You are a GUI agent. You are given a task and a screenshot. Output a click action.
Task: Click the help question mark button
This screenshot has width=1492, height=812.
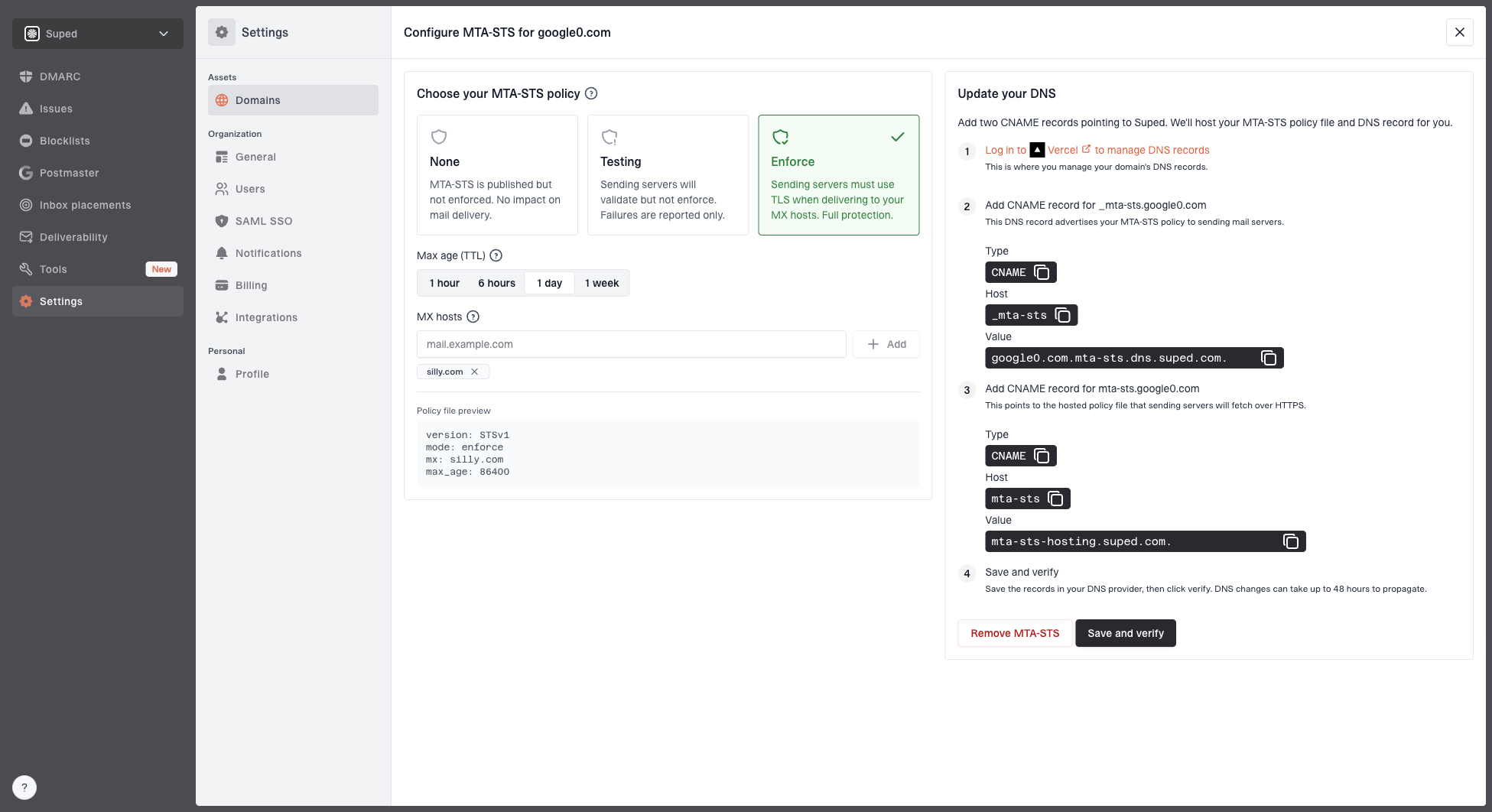tap(24, 788)
